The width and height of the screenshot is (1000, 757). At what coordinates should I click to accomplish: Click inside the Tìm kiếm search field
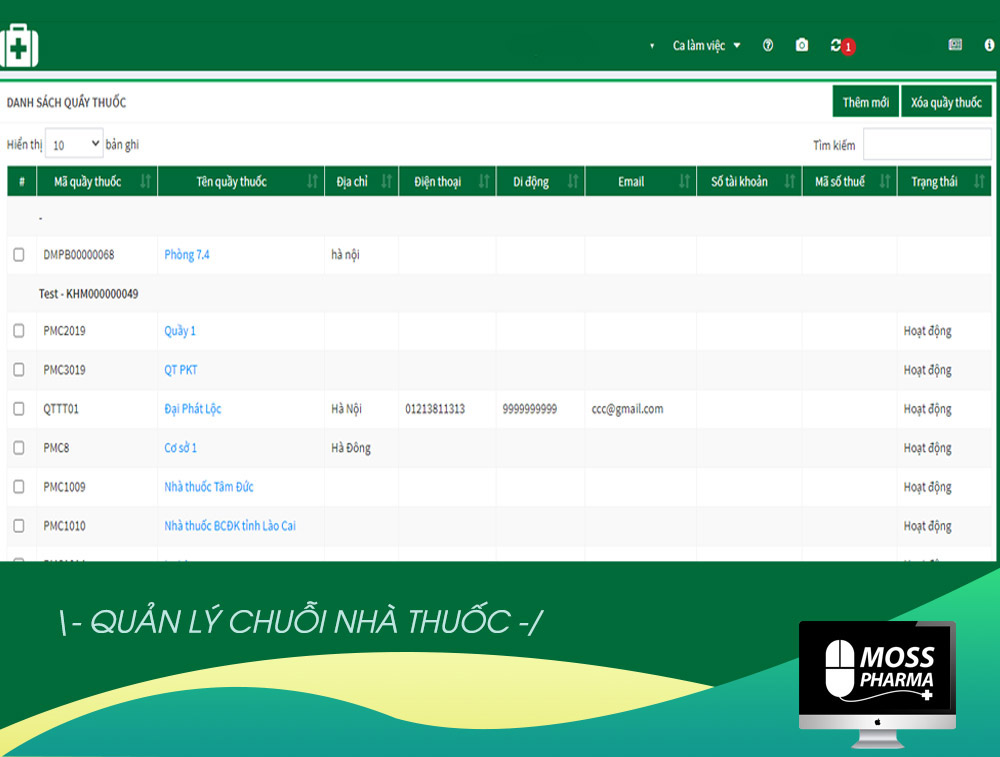927,144
